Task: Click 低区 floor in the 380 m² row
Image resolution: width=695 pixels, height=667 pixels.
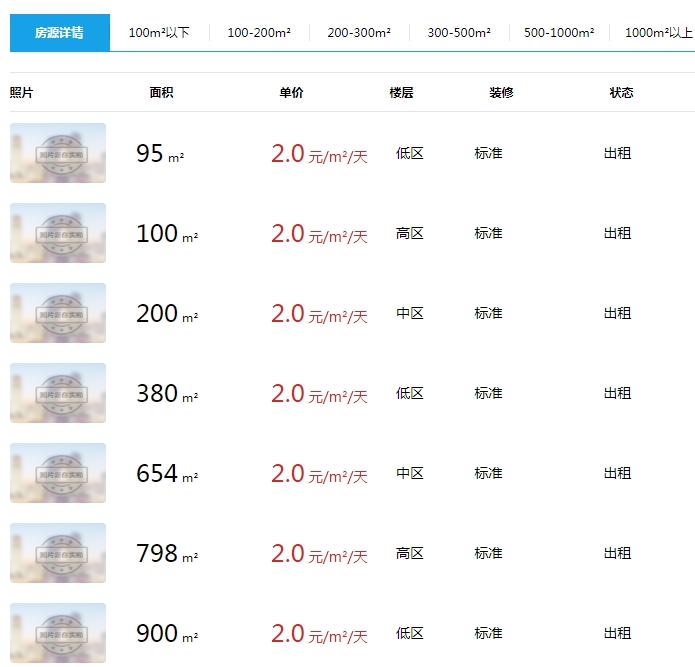Action: coord(410,393)
